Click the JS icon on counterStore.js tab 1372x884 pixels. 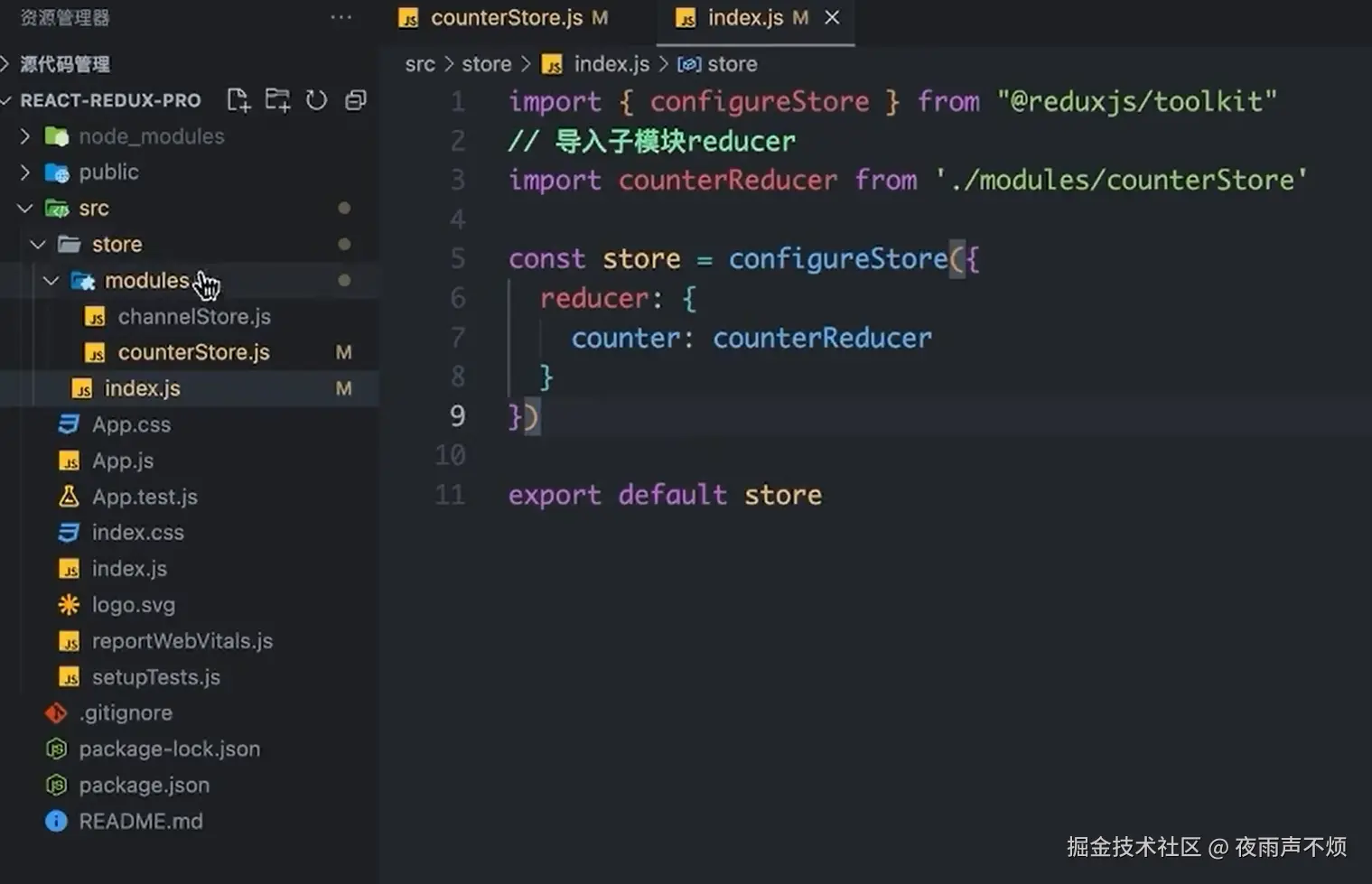pyautogui.click(x=408, y=18)
